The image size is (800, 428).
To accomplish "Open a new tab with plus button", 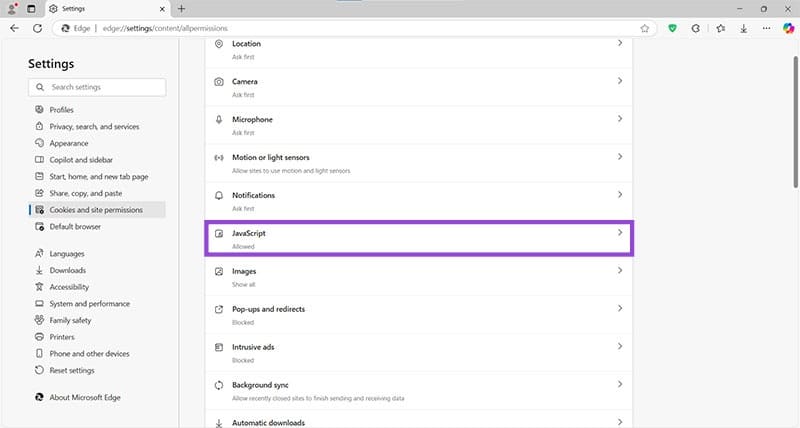I will [181, 8].
